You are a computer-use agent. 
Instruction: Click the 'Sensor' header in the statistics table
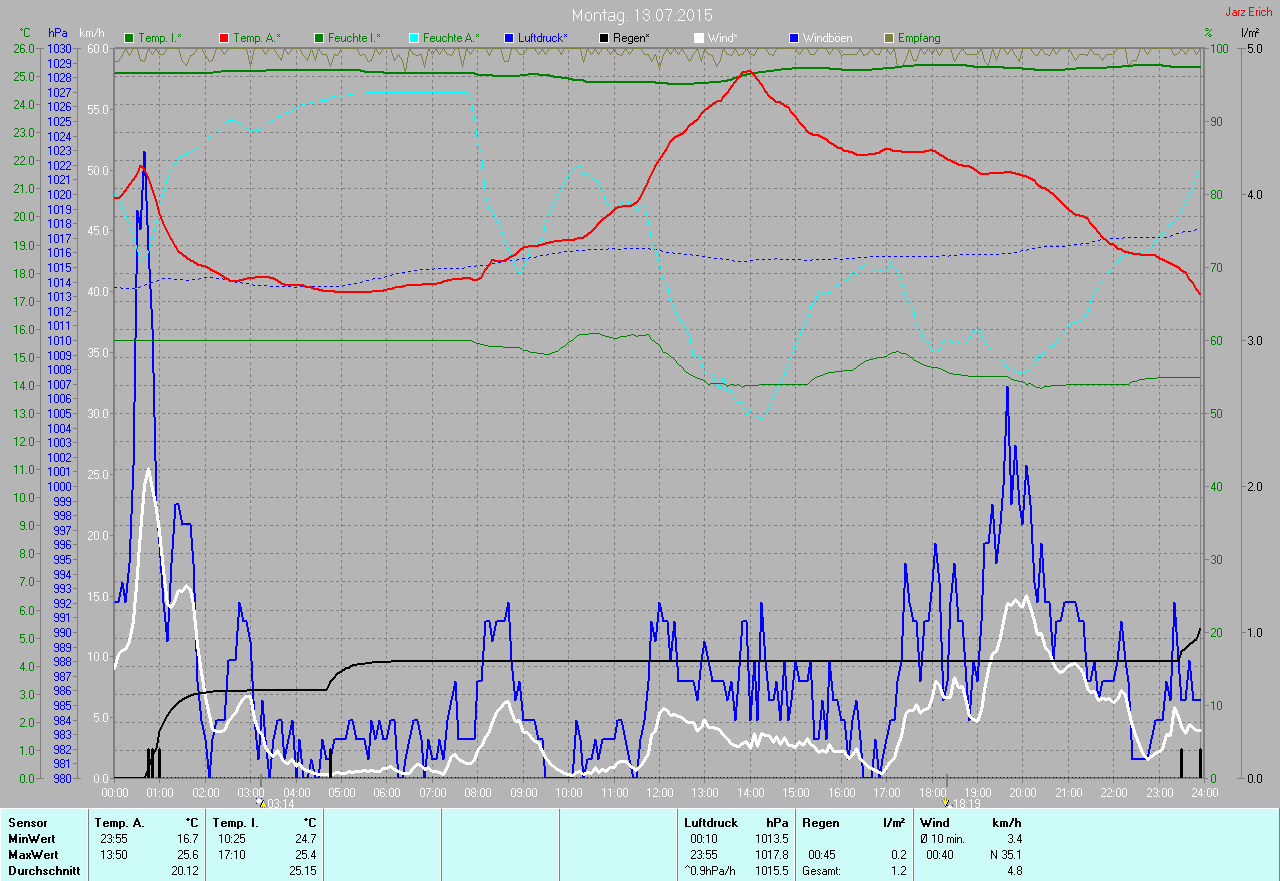point(27,823)
